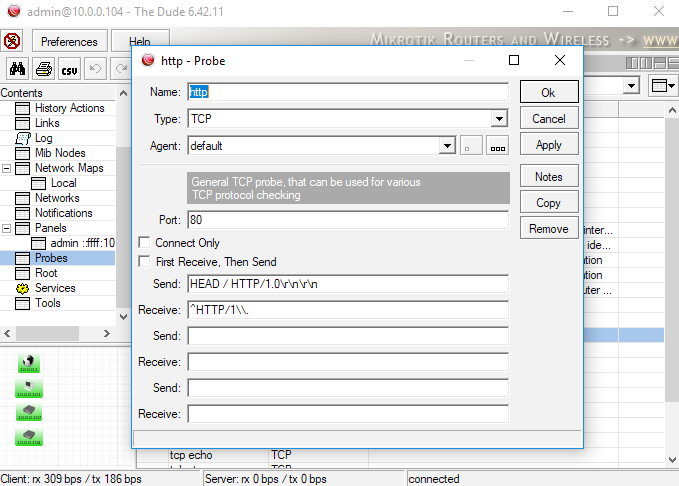
Task: Select the 10.0.0.101 device icon on map
Action: click(29, 388)
